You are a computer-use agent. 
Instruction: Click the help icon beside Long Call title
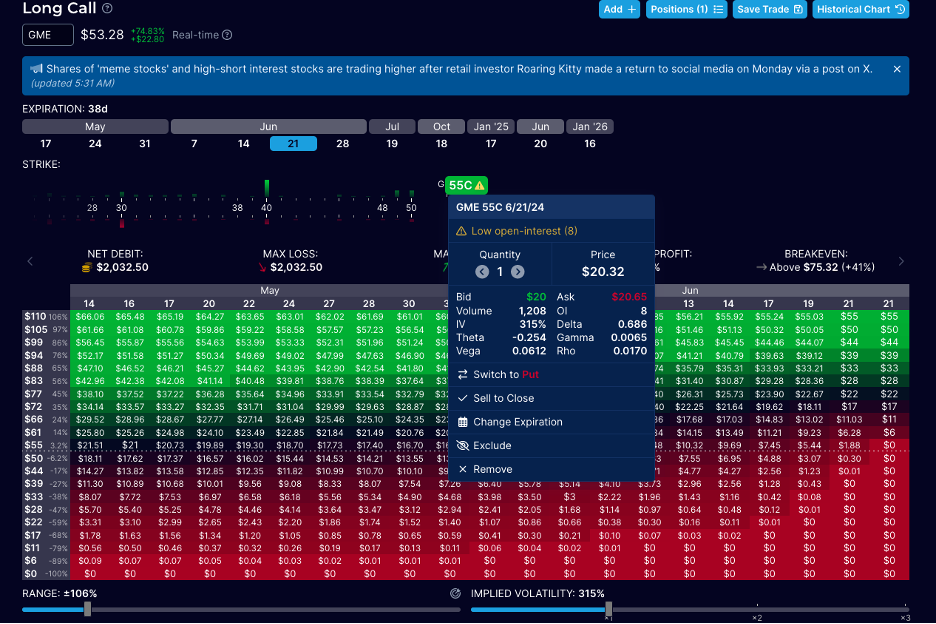(107, 8)
